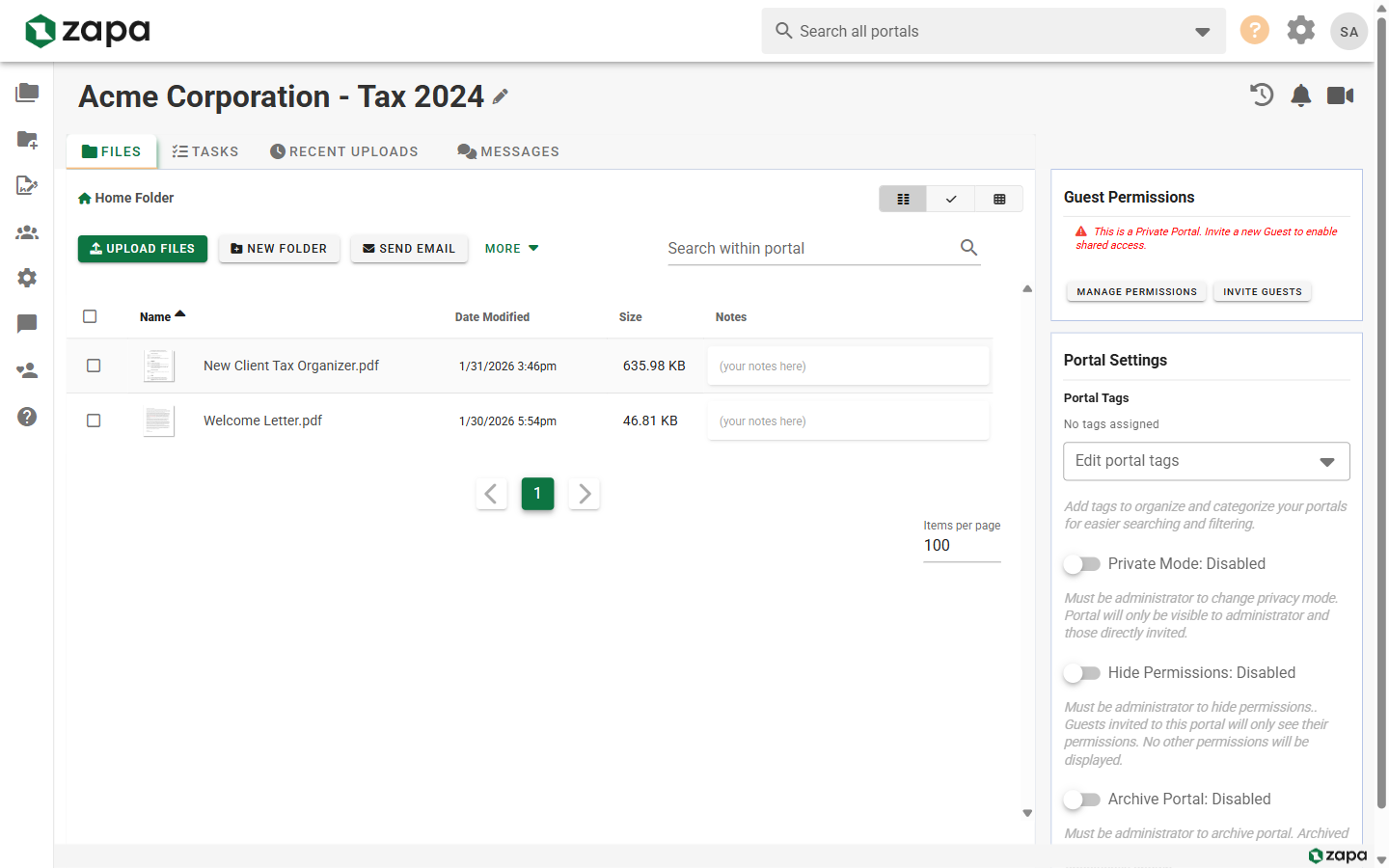1389x868 pixels.
Task: Sort by Size column header
Action: [631, 316]
